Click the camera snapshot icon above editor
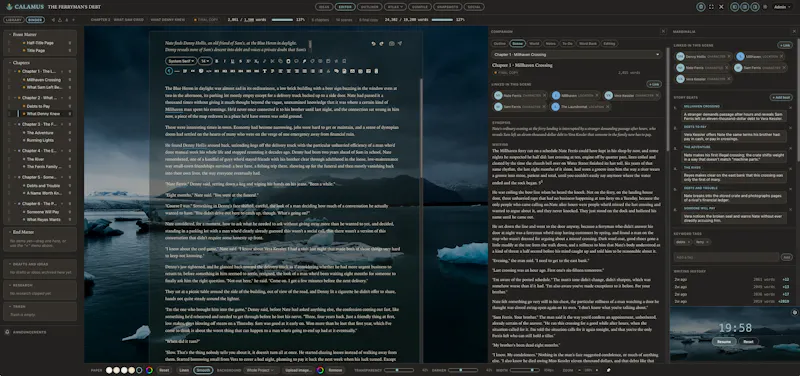 pos(391,44)
